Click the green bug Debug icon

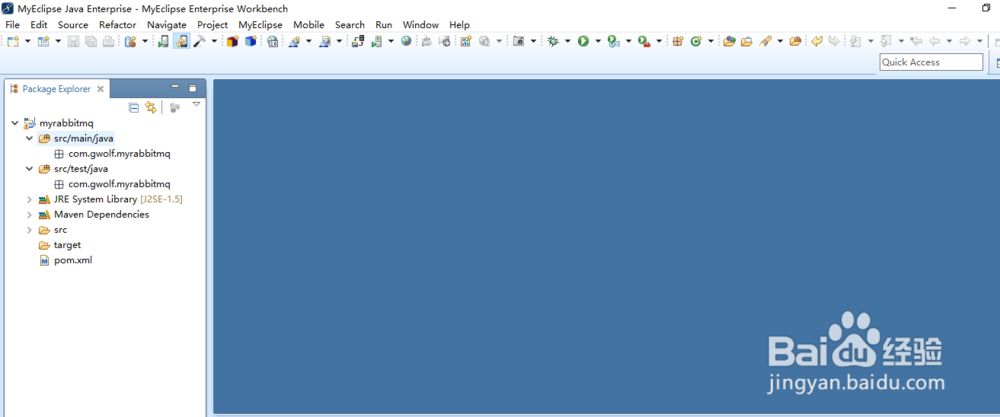coord(552,41)
